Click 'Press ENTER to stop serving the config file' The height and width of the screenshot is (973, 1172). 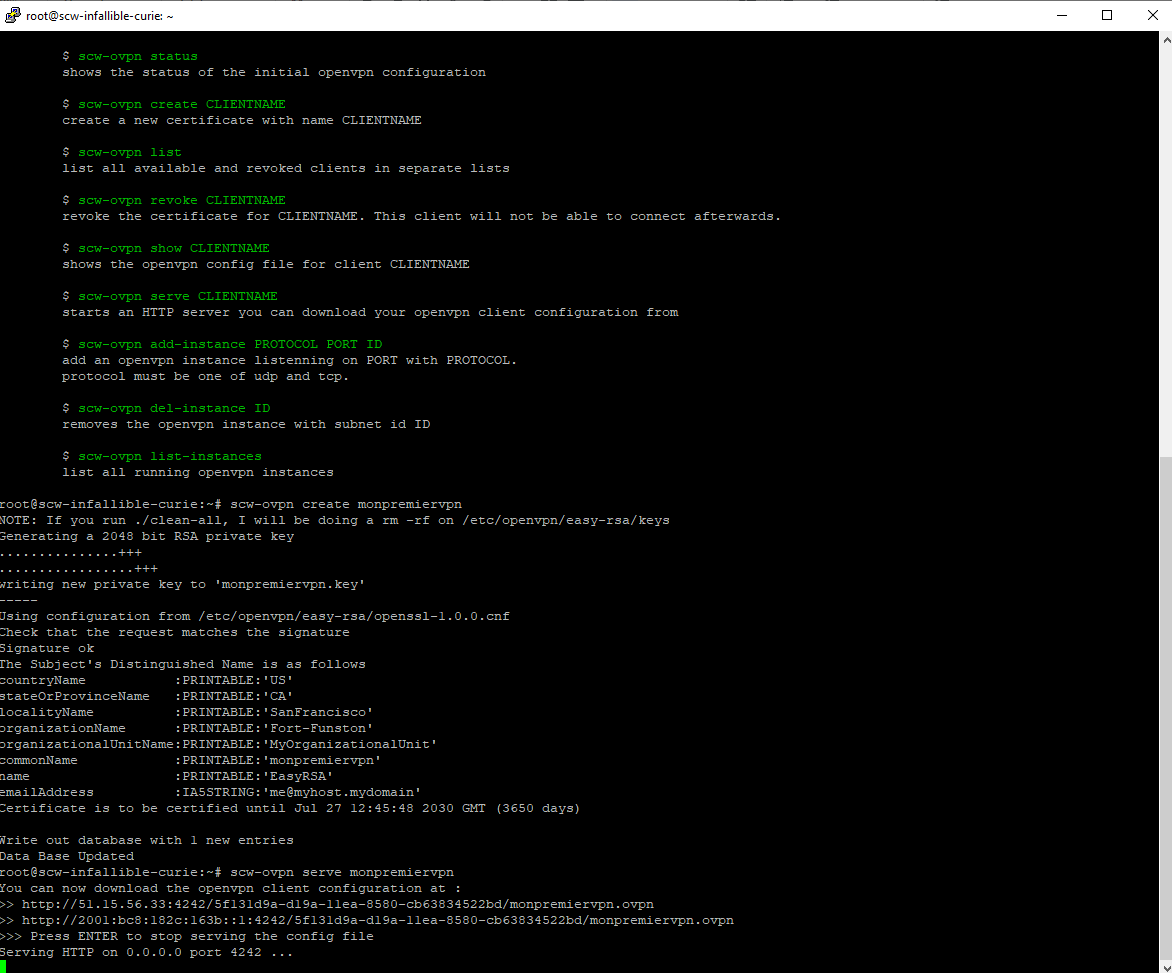click(202, 936)
